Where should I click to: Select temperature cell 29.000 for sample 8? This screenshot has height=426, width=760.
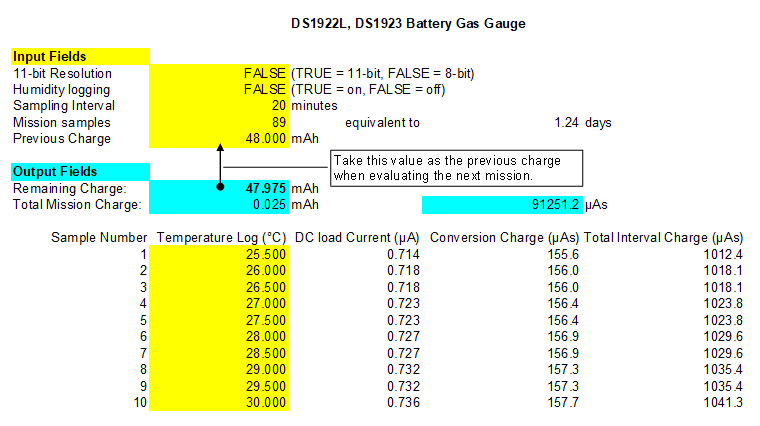click(219, 369)
